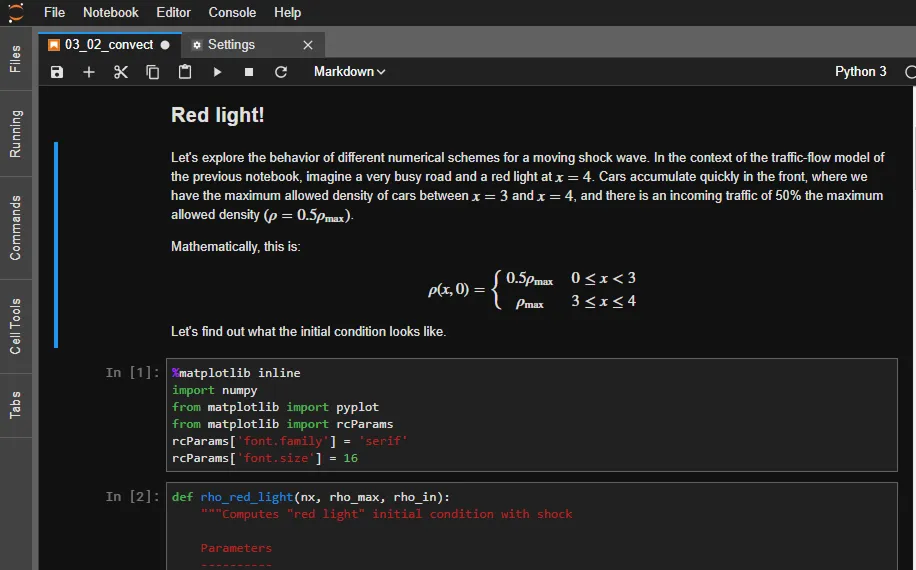Open the Notebook menu
Image resolution: width=916 pixels, height=570 pixels.
pos(111,13)
